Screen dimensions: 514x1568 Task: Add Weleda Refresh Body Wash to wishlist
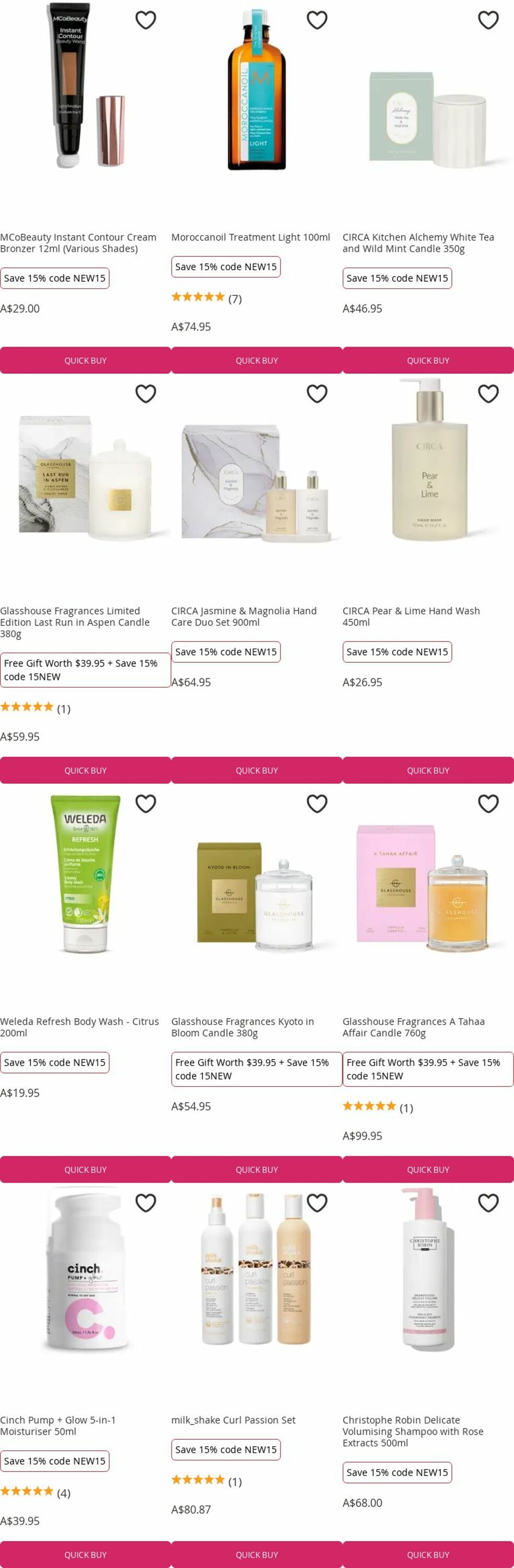(x=145, y=804)
